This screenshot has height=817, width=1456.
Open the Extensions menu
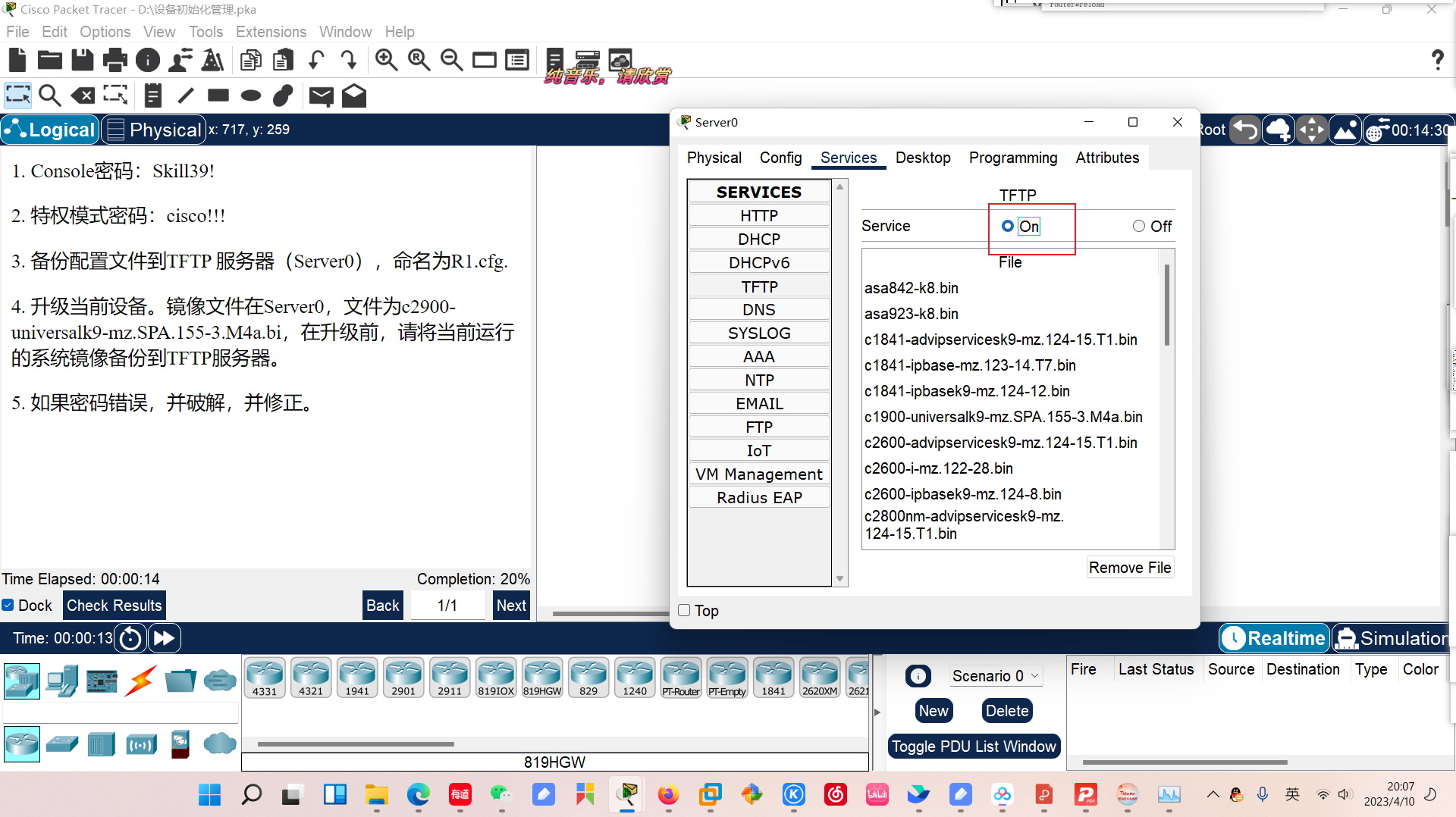[271, 32]
